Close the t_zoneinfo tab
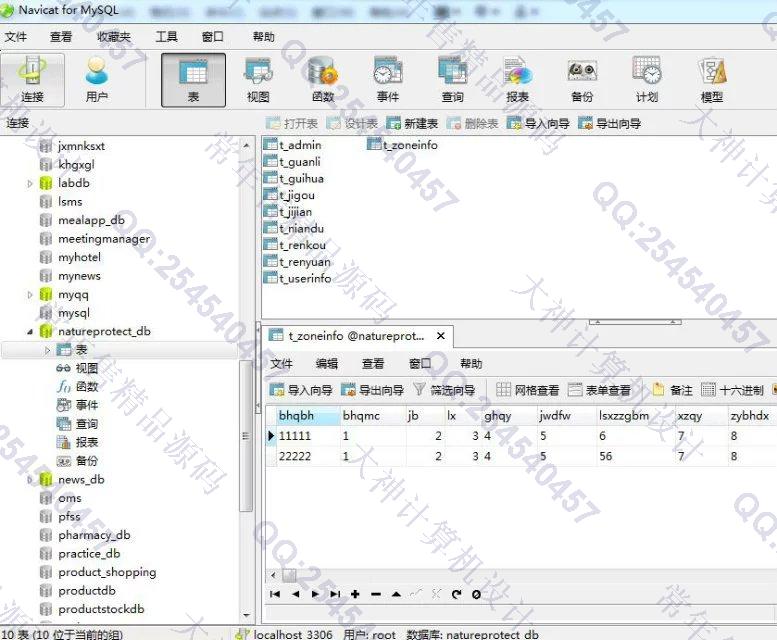Screen dimensions: 777x640 (441, 336)
